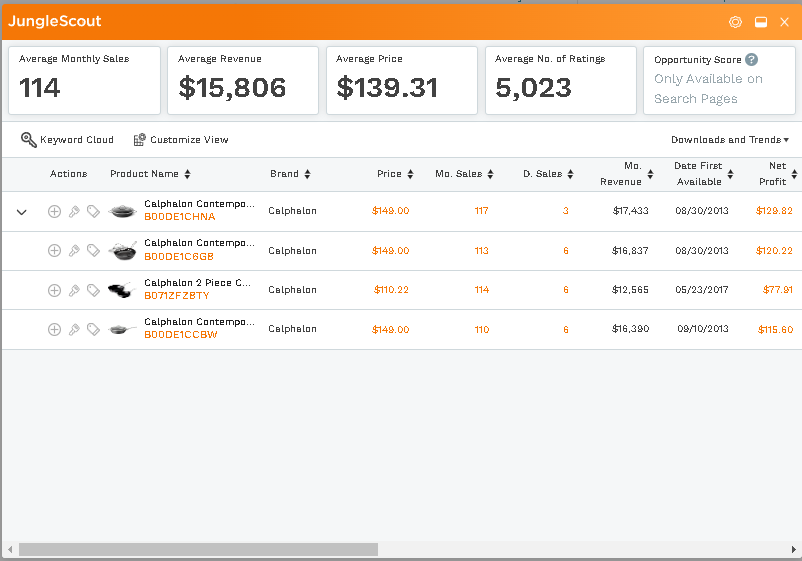Click add icon for B071ZFZBTY row
The width and height of the screenshot is (802, 561).
click(54, 290)
